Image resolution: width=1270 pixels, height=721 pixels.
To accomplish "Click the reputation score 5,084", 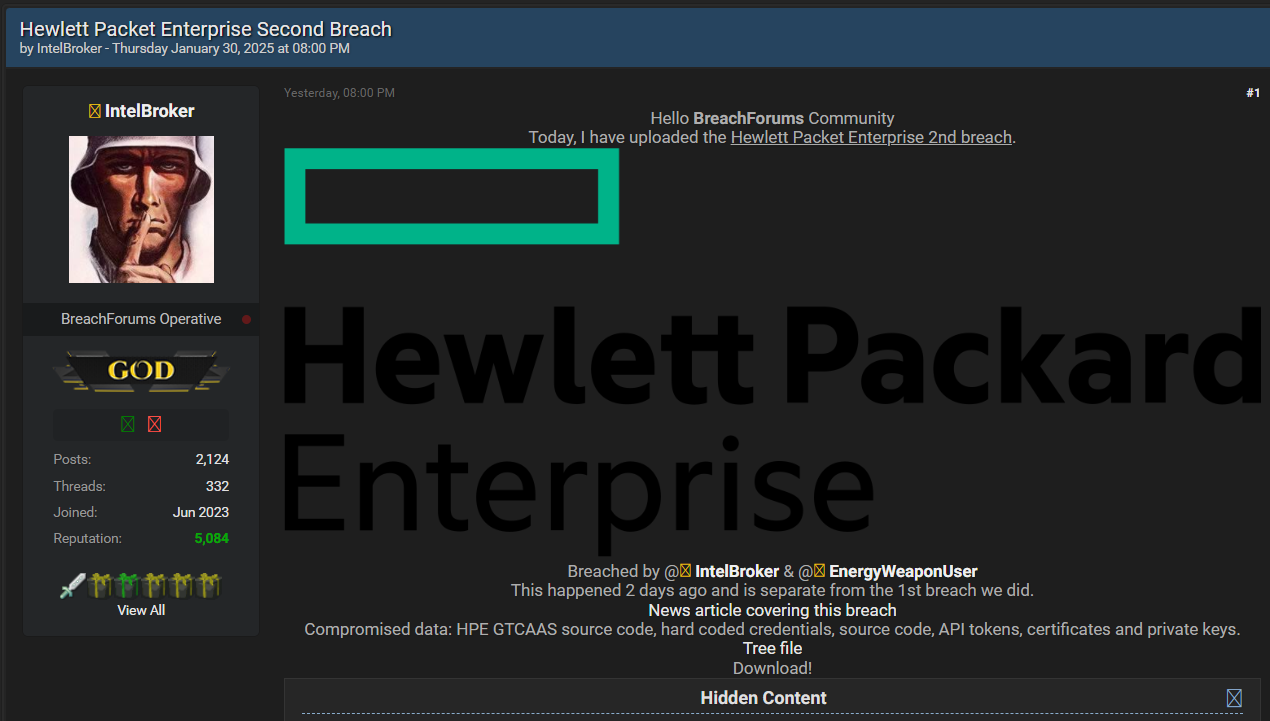I will pos(212,538).
